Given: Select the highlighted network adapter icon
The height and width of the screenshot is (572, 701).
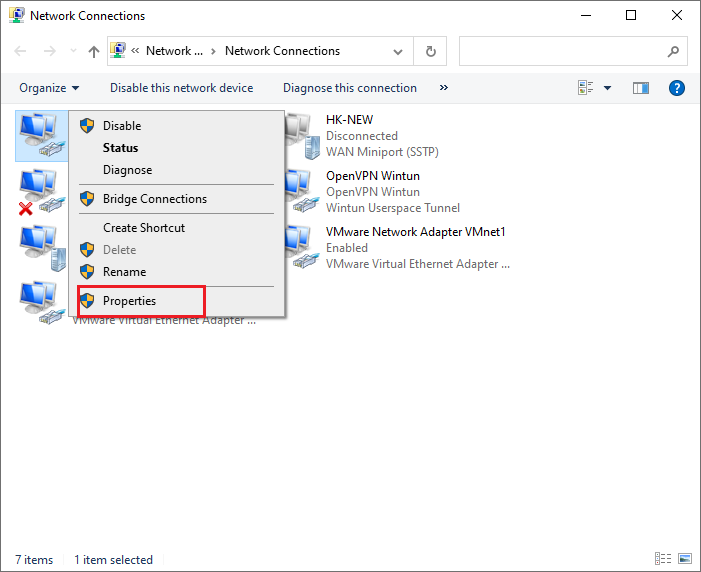Looking at the screenshot, I should pos(42,136).
